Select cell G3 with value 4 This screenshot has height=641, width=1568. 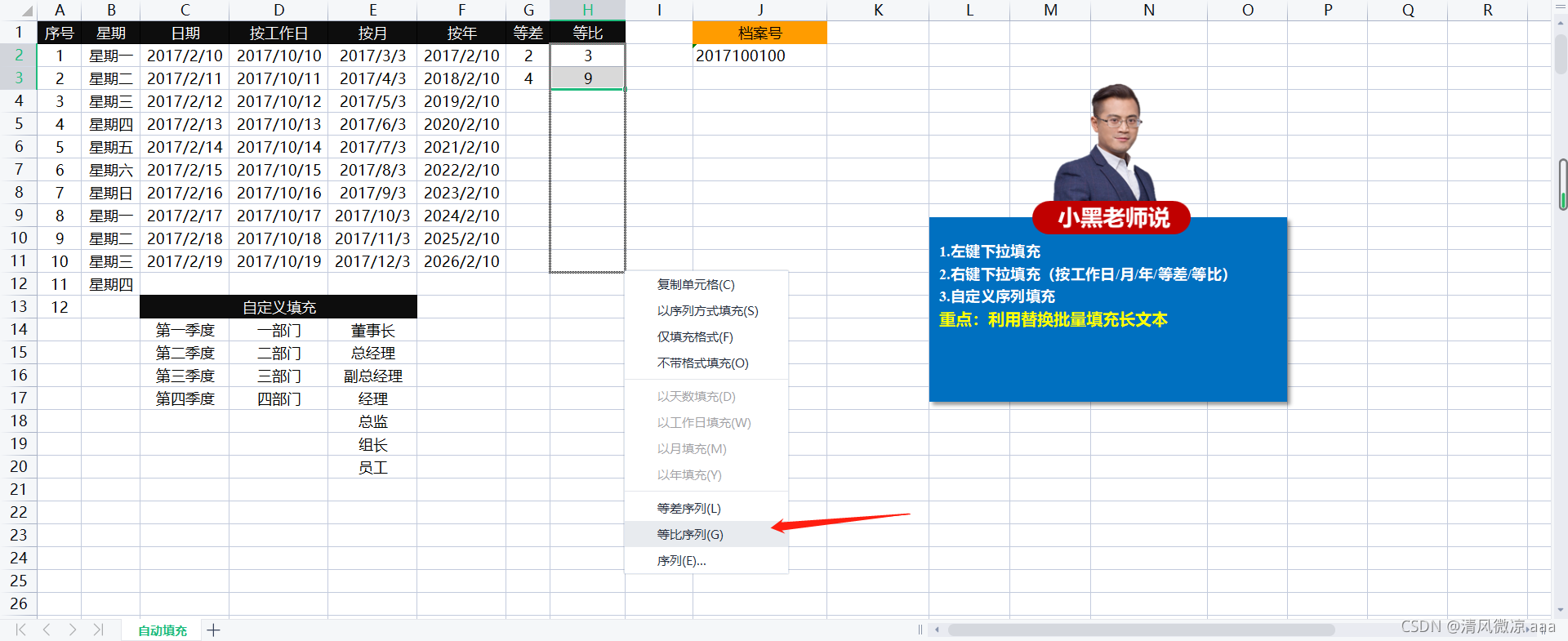(x=528, y=78)
